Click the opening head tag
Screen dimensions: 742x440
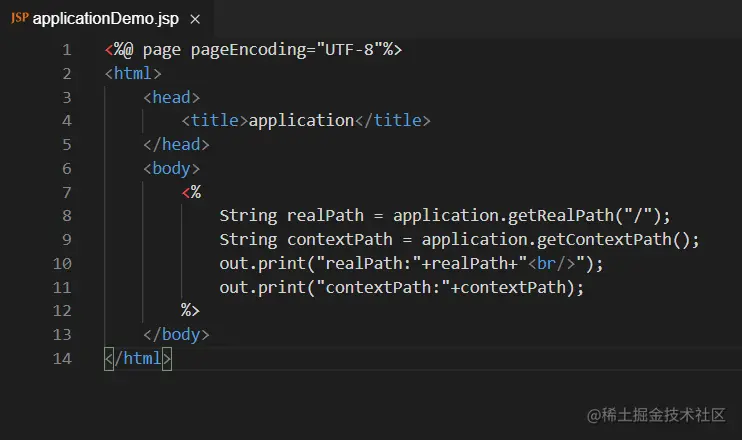coord(171,97)
